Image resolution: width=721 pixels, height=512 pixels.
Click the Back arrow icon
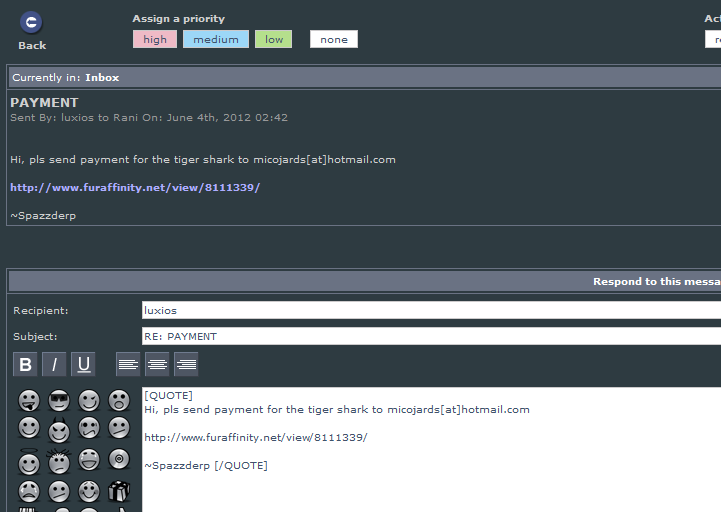coord(32,23)
